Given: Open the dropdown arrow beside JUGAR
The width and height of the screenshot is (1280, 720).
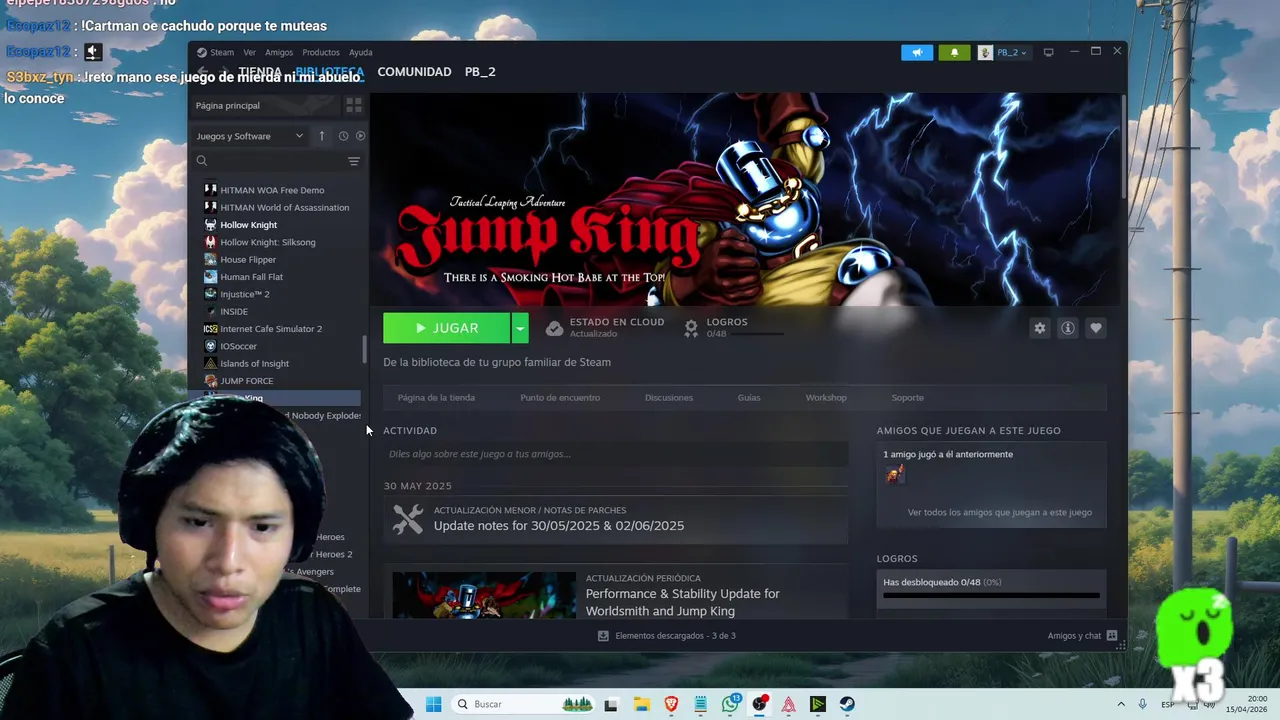Looking at the screenshot, I should [520, 328].
